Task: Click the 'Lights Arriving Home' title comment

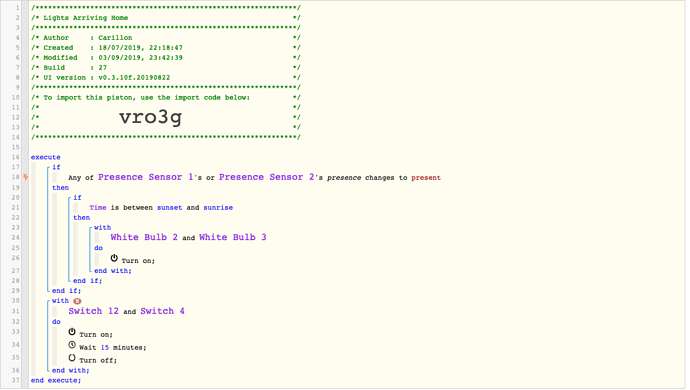Action: (85, 18)
